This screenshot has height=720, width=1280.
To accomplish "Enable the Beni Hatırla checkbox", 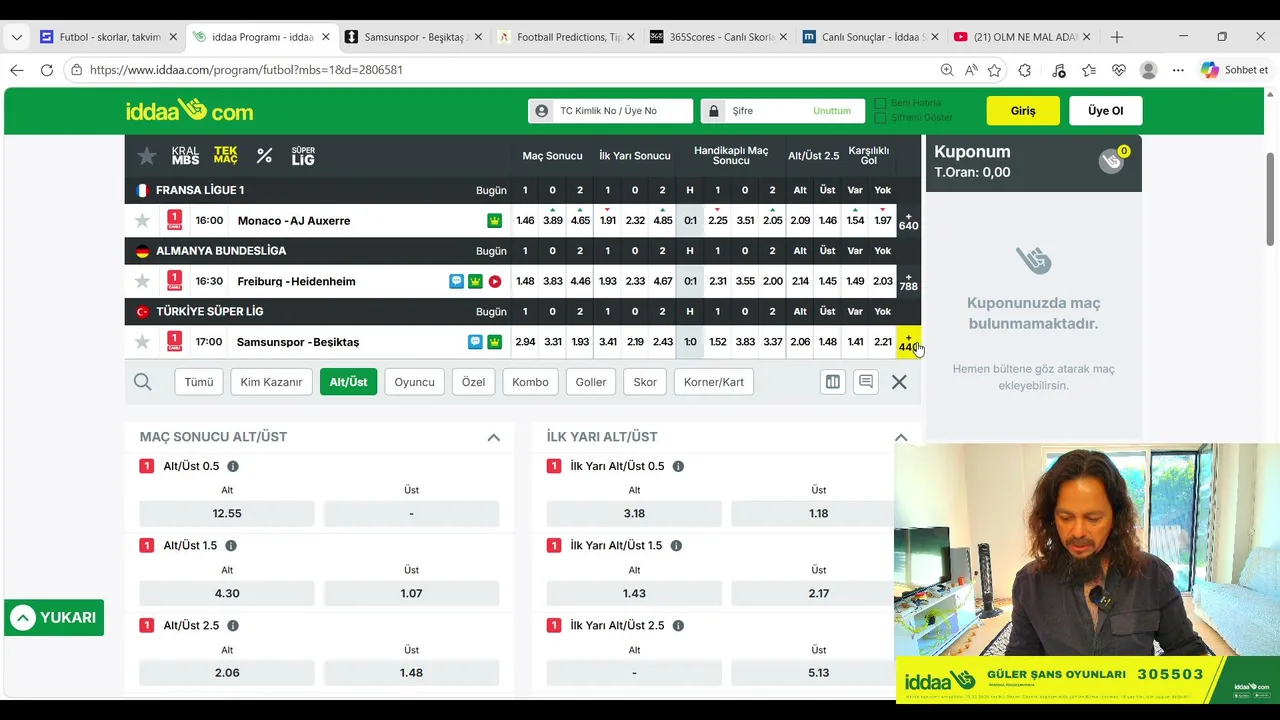I will point(881,103).
